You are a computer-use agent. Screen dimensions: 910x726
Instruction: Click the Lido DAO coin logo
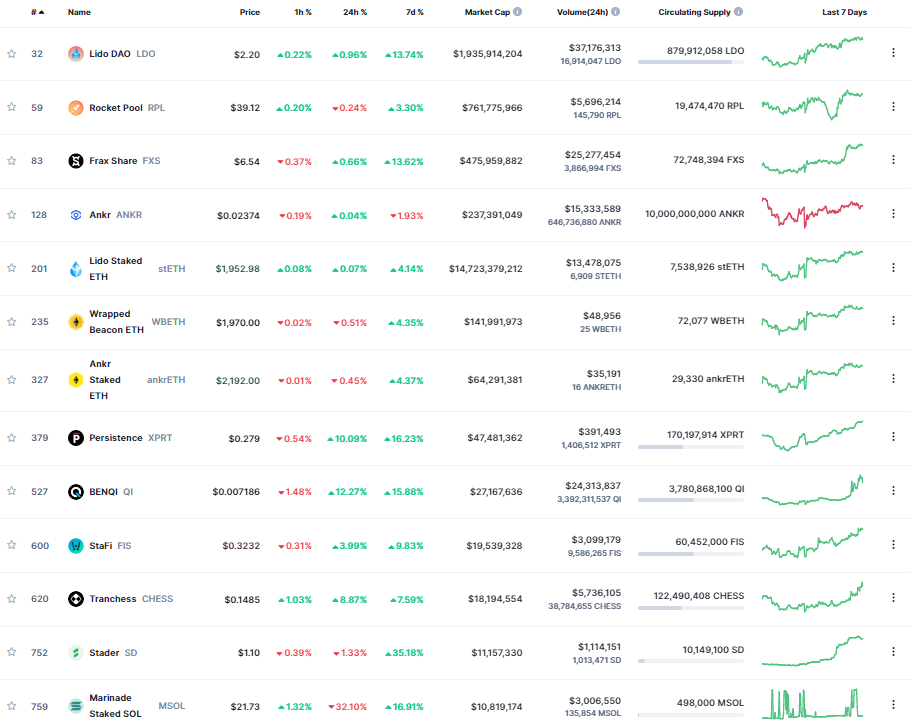[75, 54]
